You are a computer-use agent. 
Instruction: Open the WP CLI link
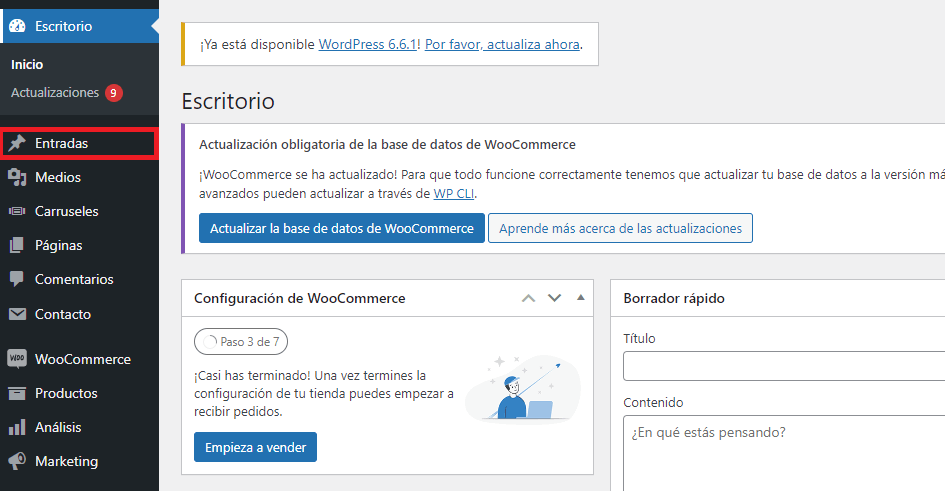[x=453, y=194]
